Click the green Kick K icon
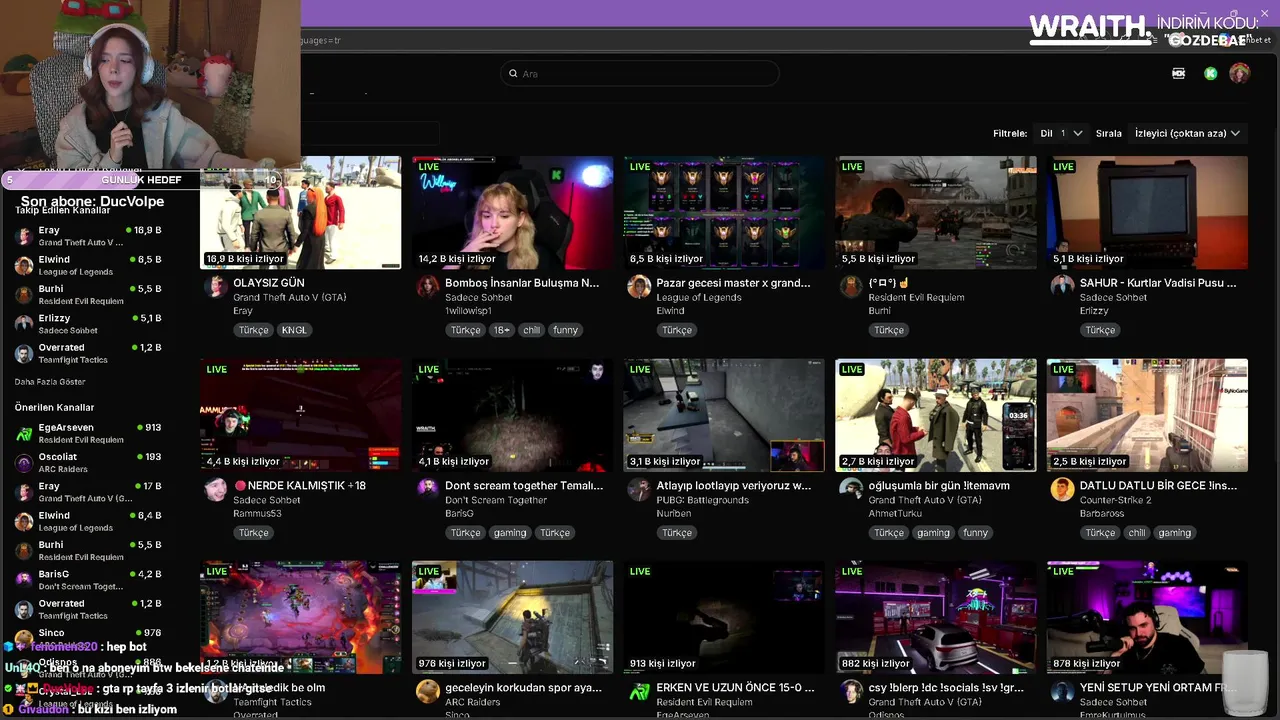Viewport: 1280px width, 720px height. tap(1211, 73)
